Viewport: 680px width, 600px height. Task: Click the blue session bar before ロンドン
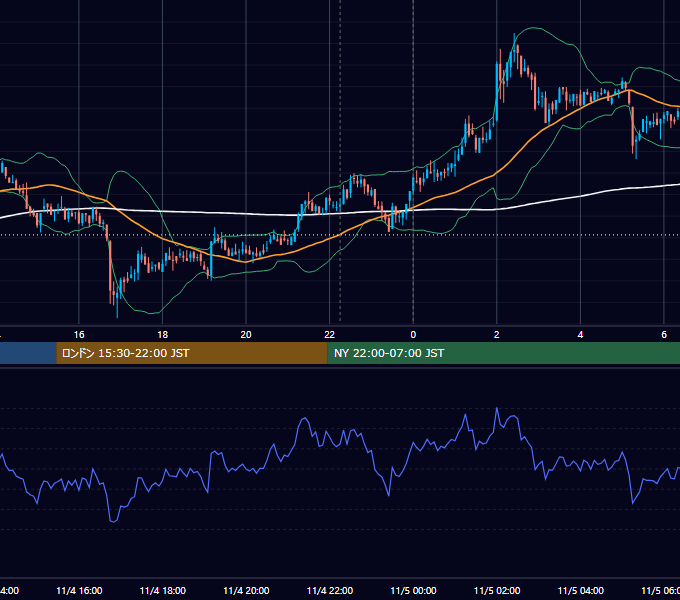(28, 353)
